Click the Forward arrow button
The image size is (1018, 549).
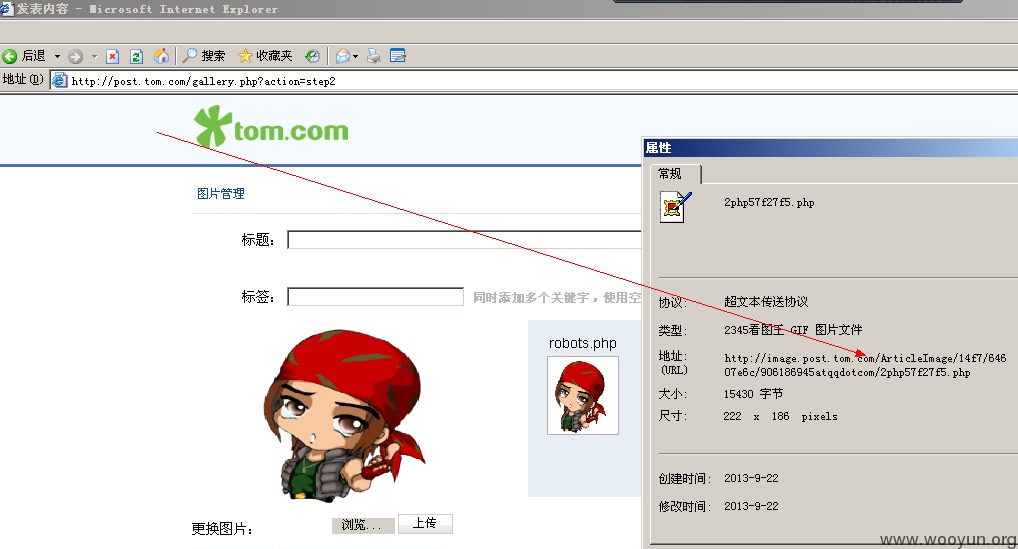coord(76,56)
